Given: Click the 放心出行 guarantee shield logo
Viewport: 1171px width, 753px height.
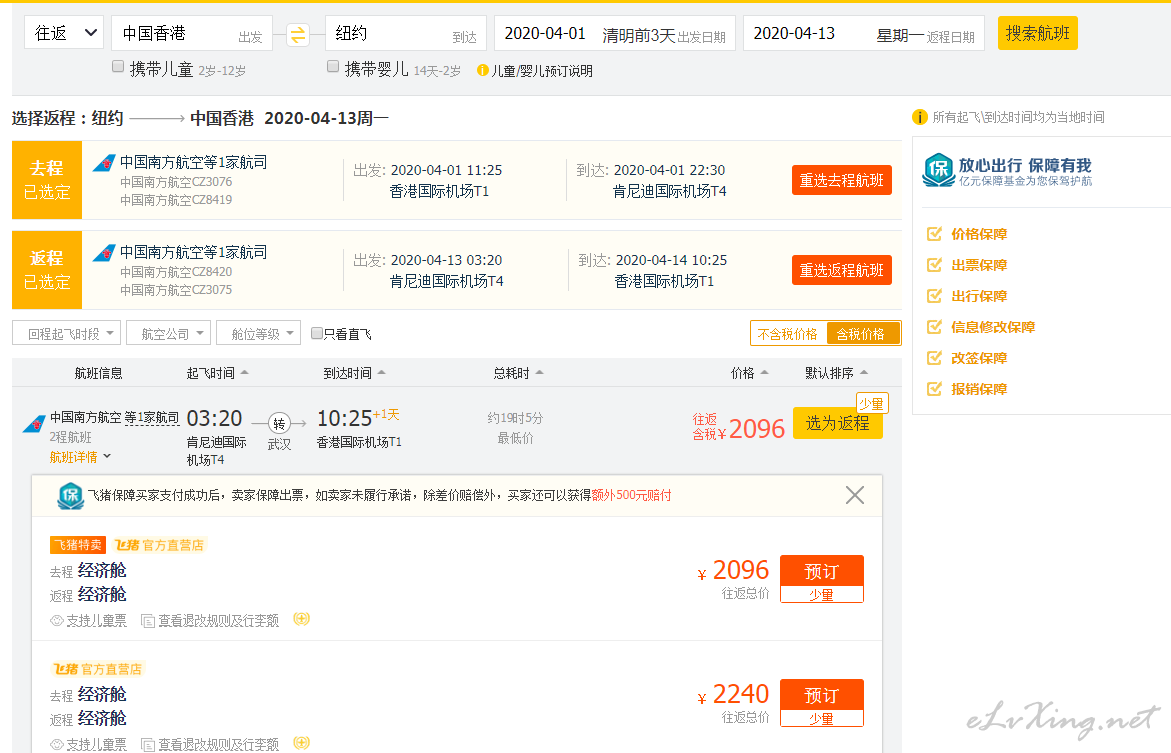Looking at the screenshot, I should click(x=938, y=170).
